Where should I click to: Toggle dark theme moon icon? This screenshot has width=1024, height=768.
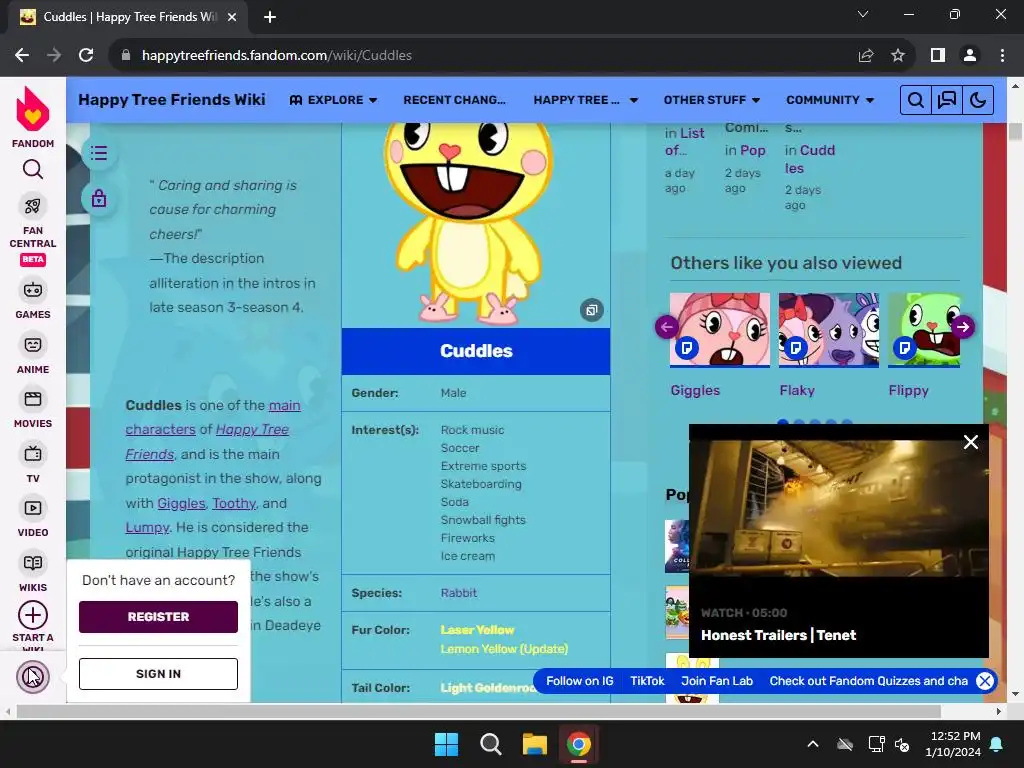[x=978, y=100]
